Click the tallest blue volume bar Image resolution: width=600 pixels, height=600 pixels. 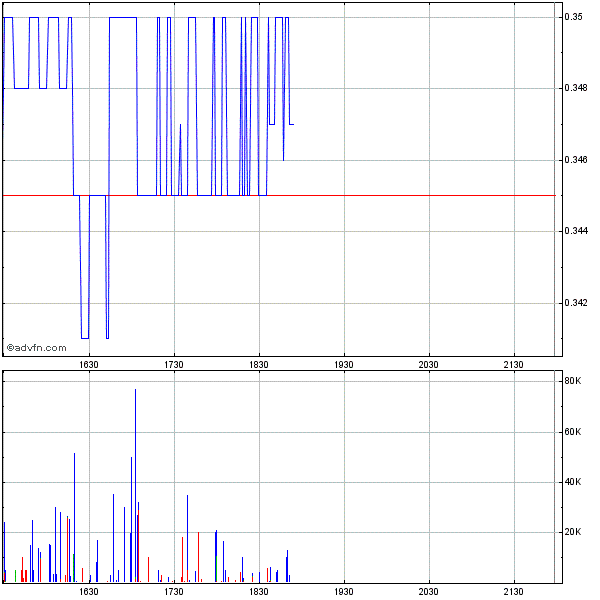click(135, 485)
